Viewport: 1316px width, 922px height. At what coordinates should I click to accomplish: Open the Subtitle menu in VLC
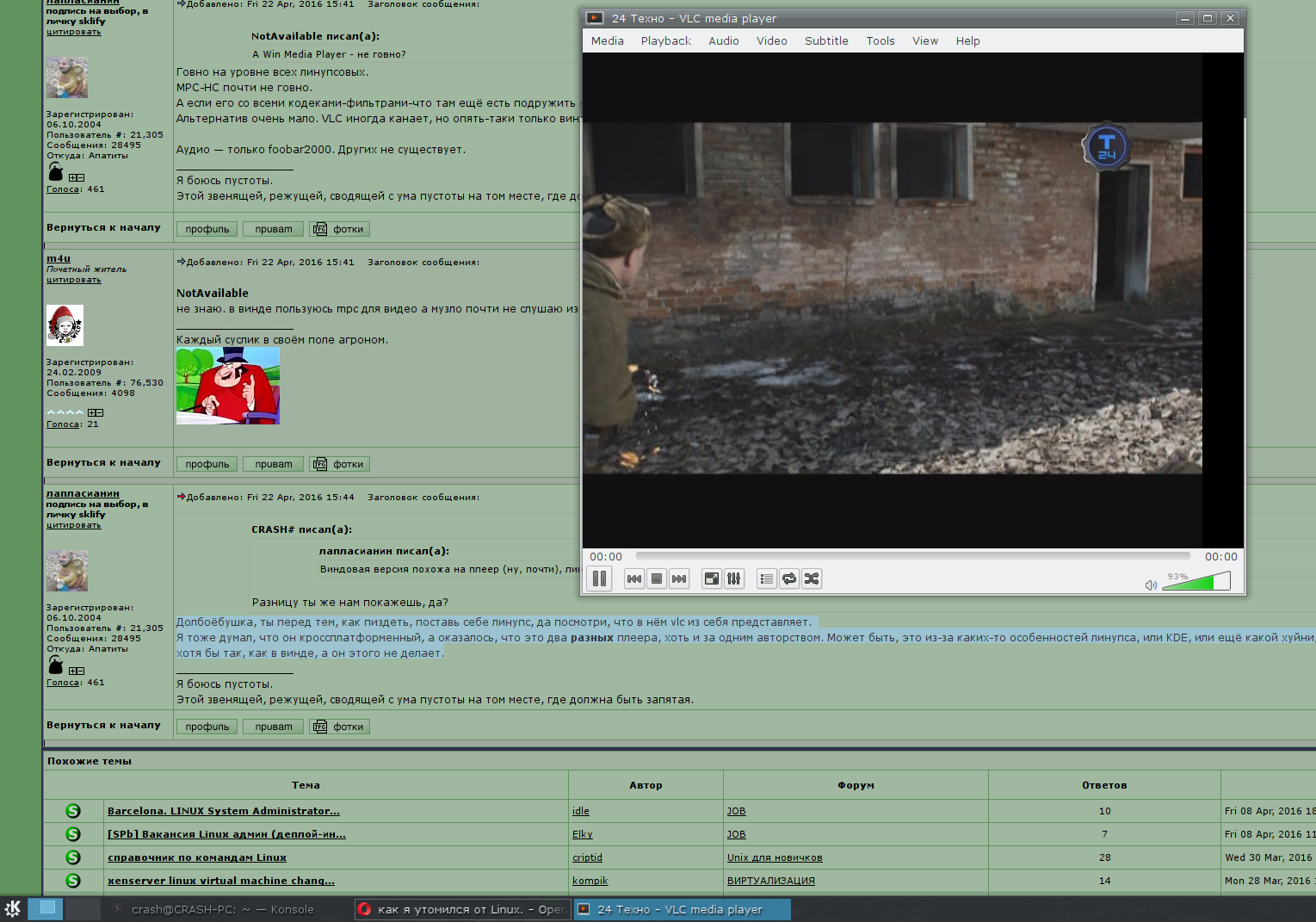826,40
